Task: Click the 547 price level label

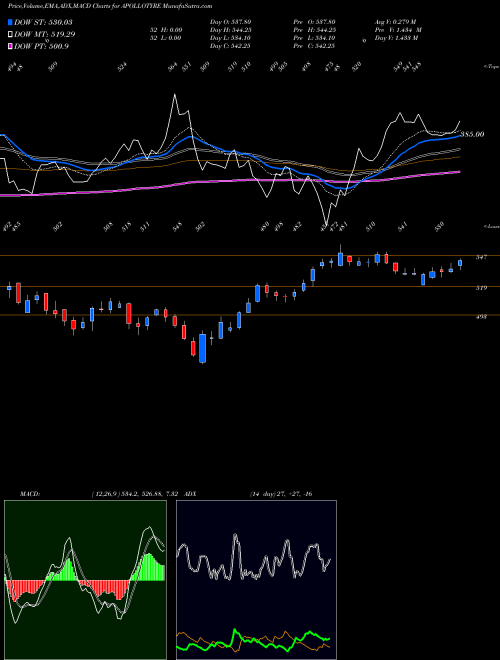Action: coord(481,257)
